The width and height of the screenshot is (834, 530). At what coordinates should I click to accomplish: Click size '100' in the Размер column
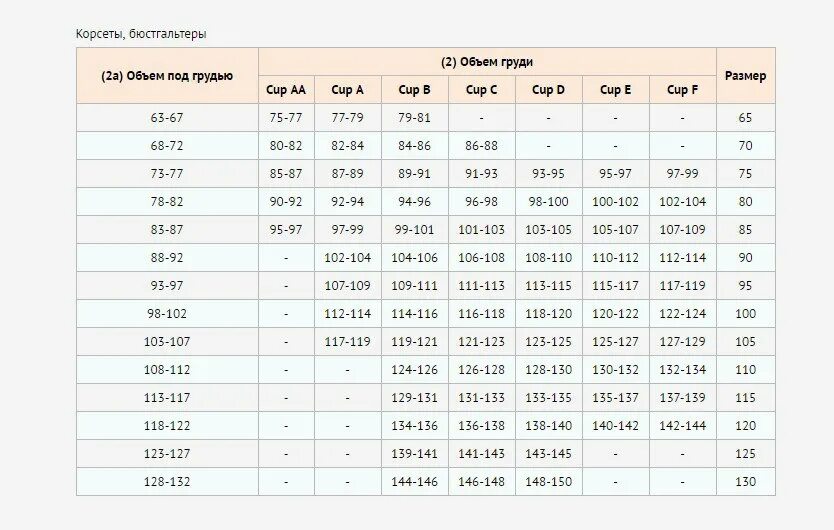pyautogui.click(x=746, y=313)
